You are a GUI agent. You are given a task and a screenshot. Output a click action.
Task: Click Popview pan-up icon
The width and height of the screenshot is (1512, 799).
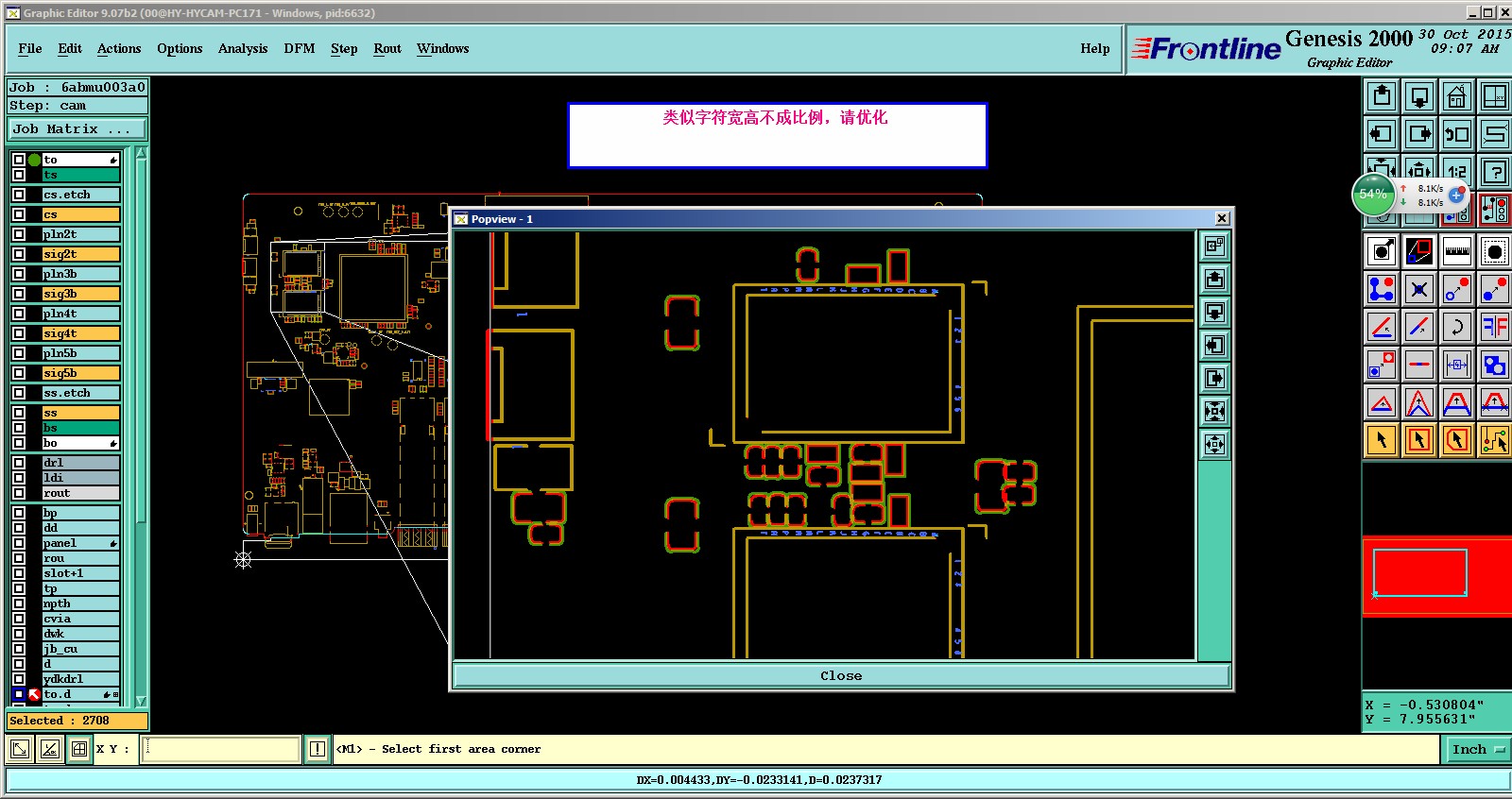pyautogui.click(x=1214, y=280)
